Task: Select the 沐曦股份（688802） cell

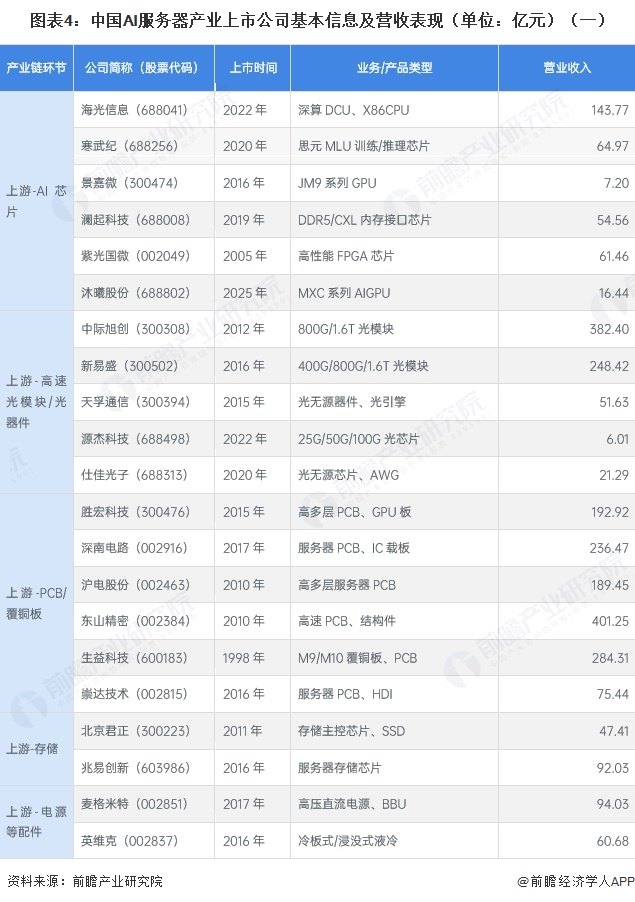Action: (x=144, y=293)
